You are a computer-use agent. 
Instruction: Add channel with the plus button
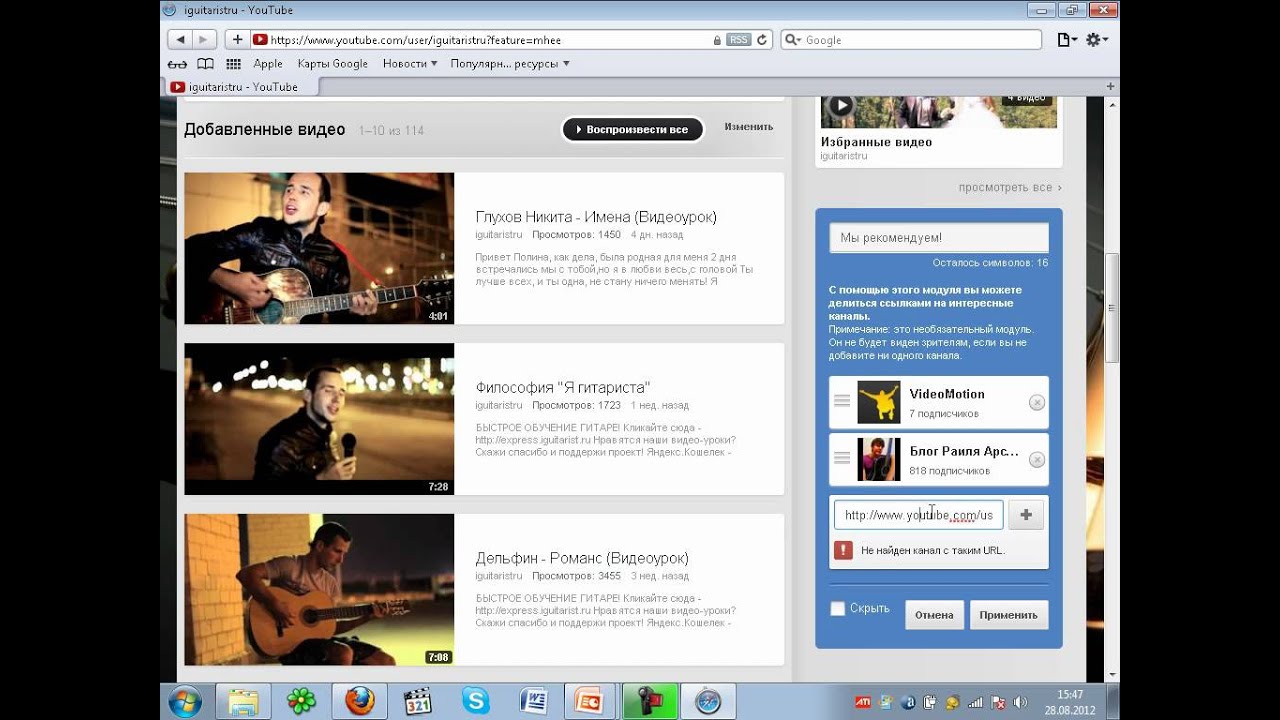(1026, 515)
